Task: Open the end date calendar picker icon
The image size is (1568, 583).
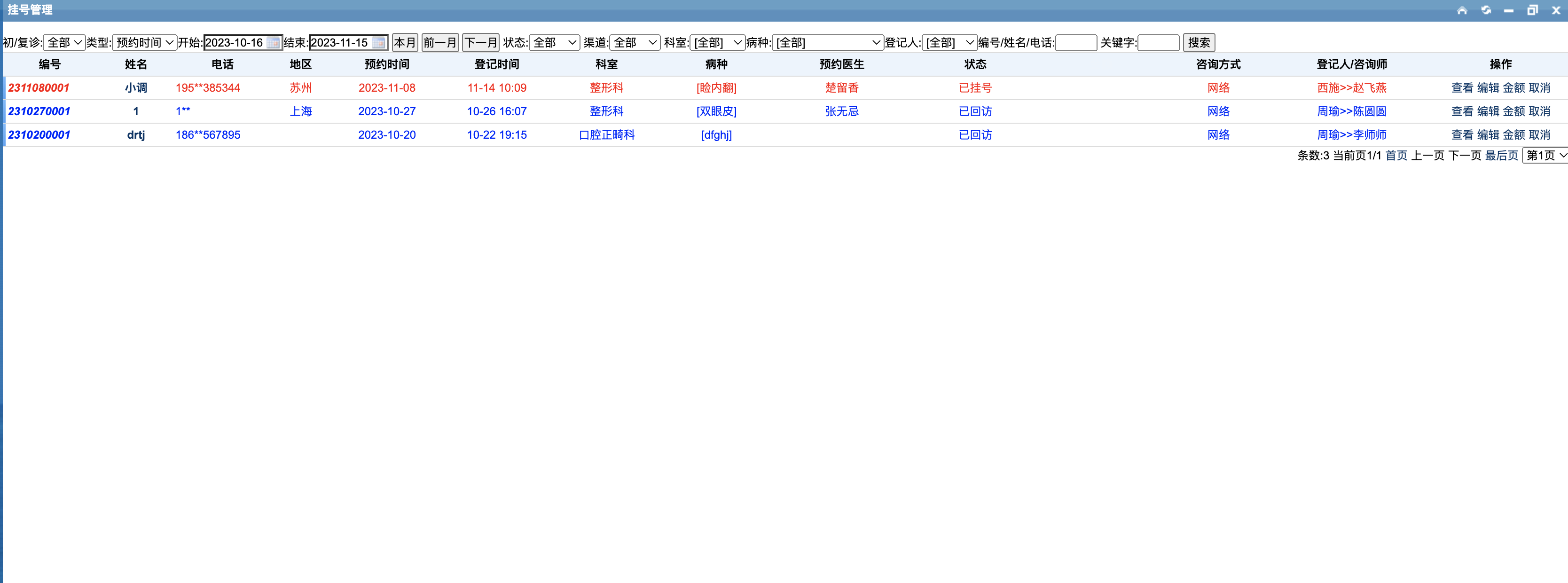Action: coord(379,43)
